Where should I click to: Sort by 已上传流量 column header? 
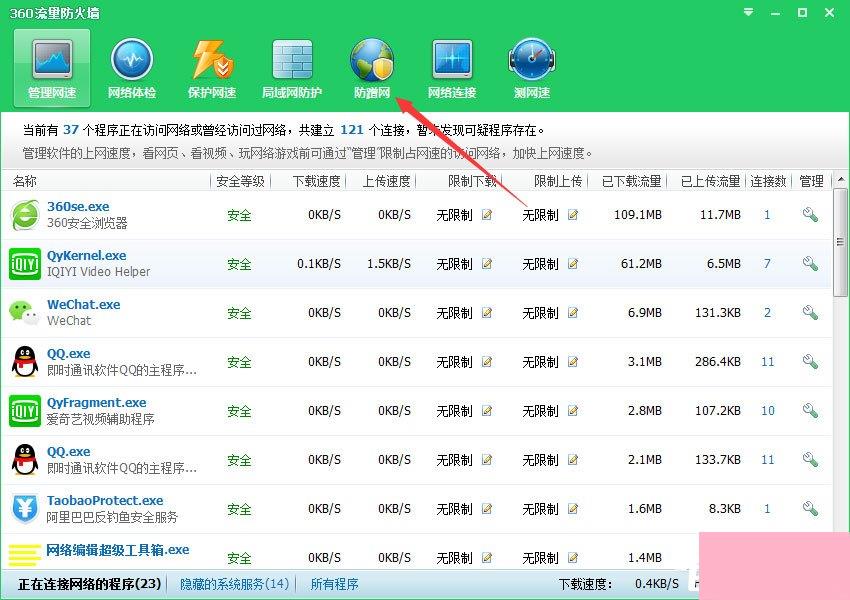(711, 181)
